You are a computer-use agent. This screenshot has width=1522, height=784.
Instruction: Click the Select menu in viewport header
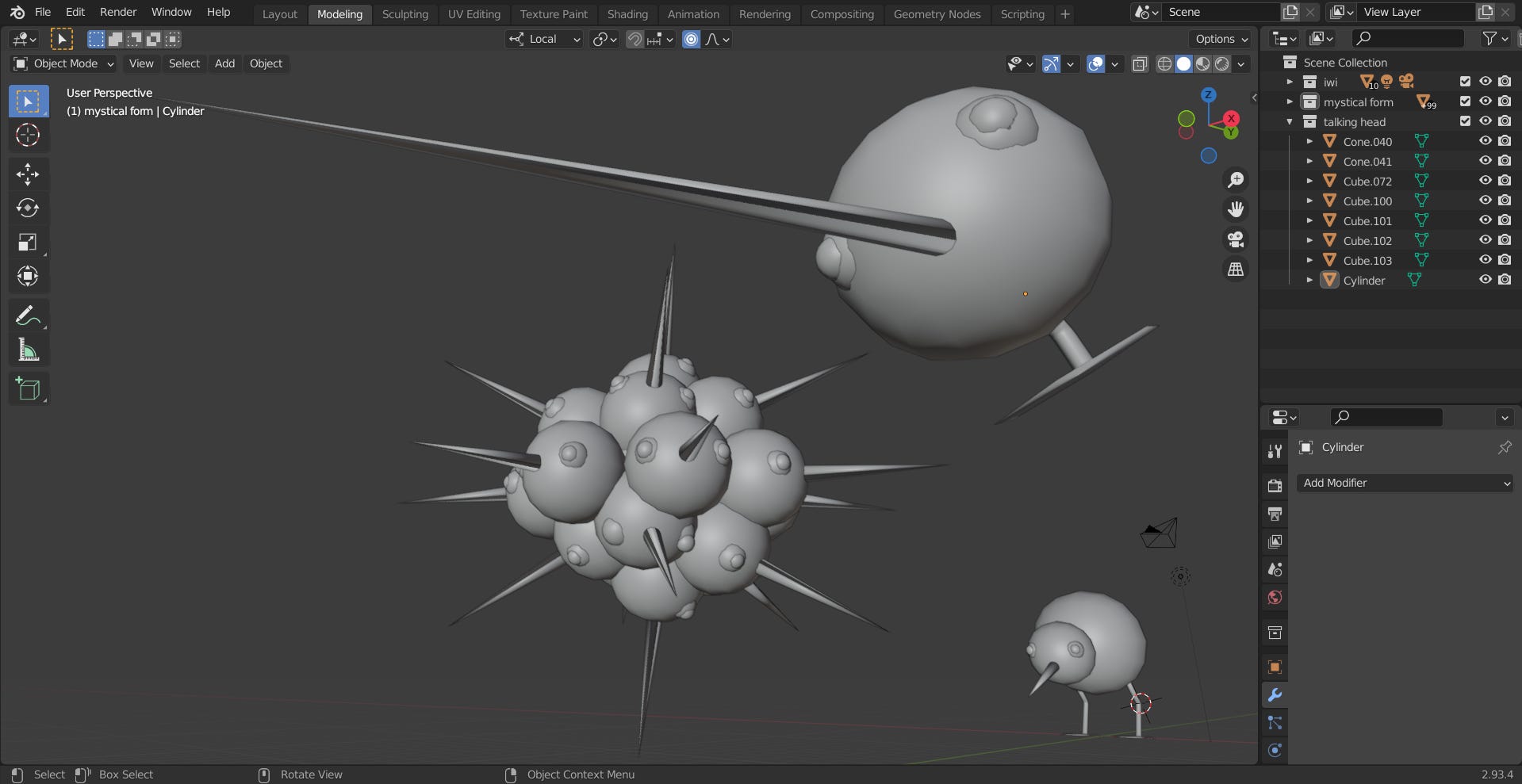[x=184, y=63]
